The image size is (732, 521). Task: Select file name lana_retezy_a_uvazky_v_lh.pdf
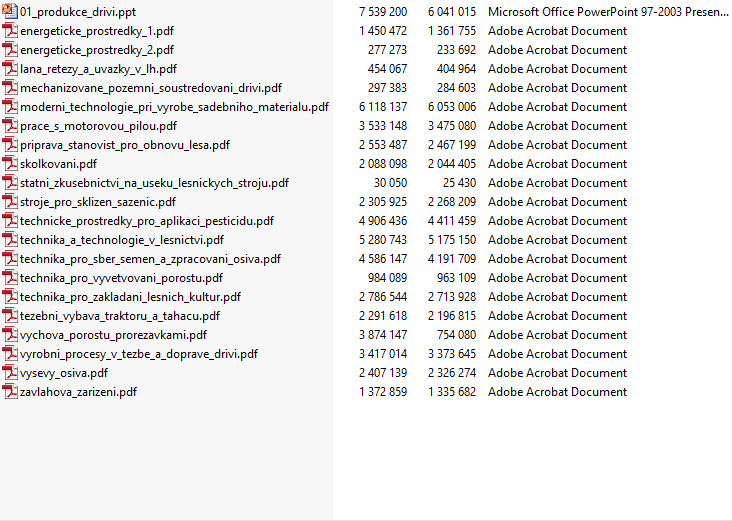pyautogui.click(x=99, y=69)
